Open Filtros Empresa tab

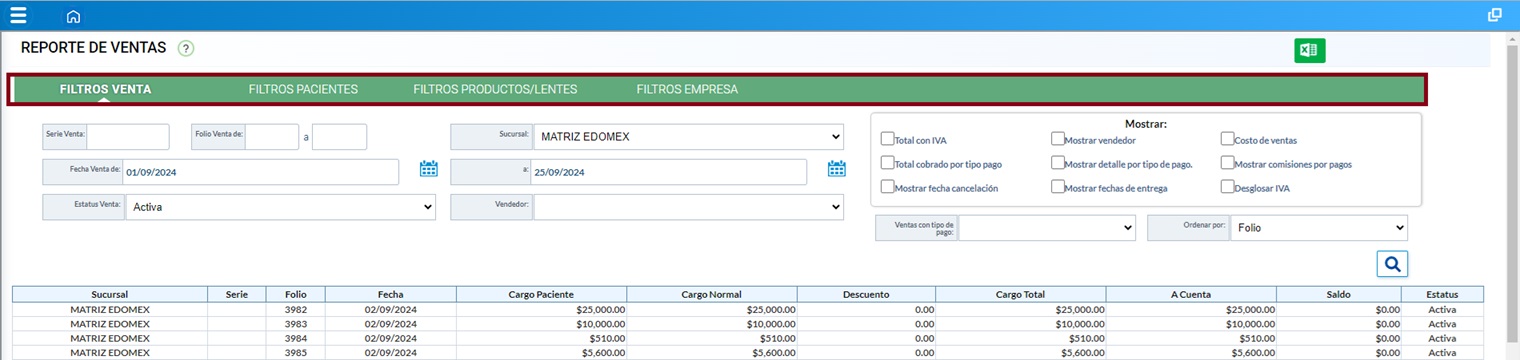click(x=687, y=89)
